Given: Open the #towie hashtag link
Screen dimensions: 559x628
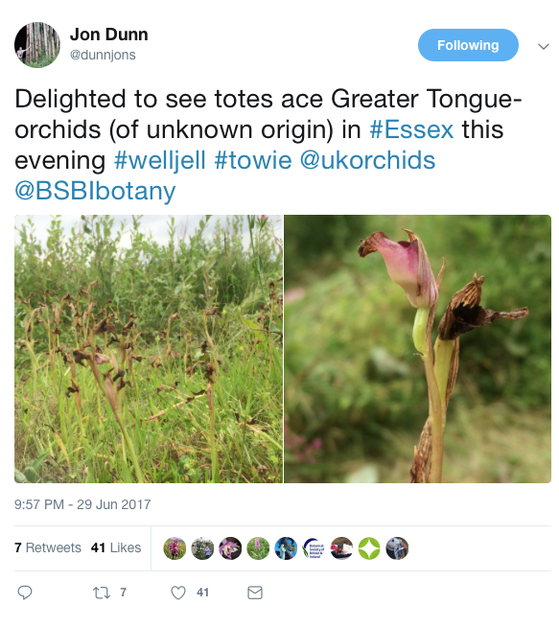Looking at the screenshot, I should click(253, 161).
